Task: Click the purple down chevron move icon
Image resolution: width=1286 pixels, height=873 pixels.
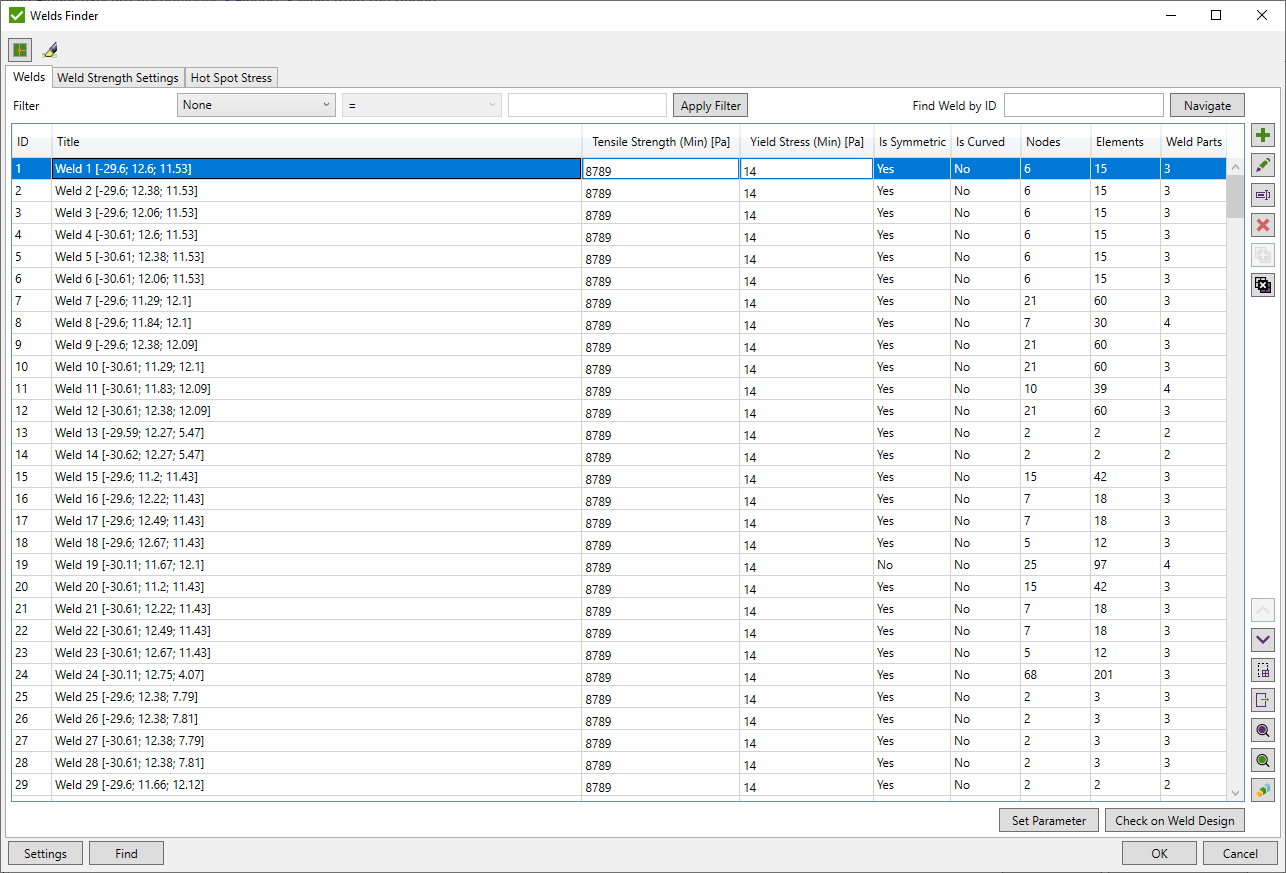Action: pyautogui.click(x=1263, y=640)
